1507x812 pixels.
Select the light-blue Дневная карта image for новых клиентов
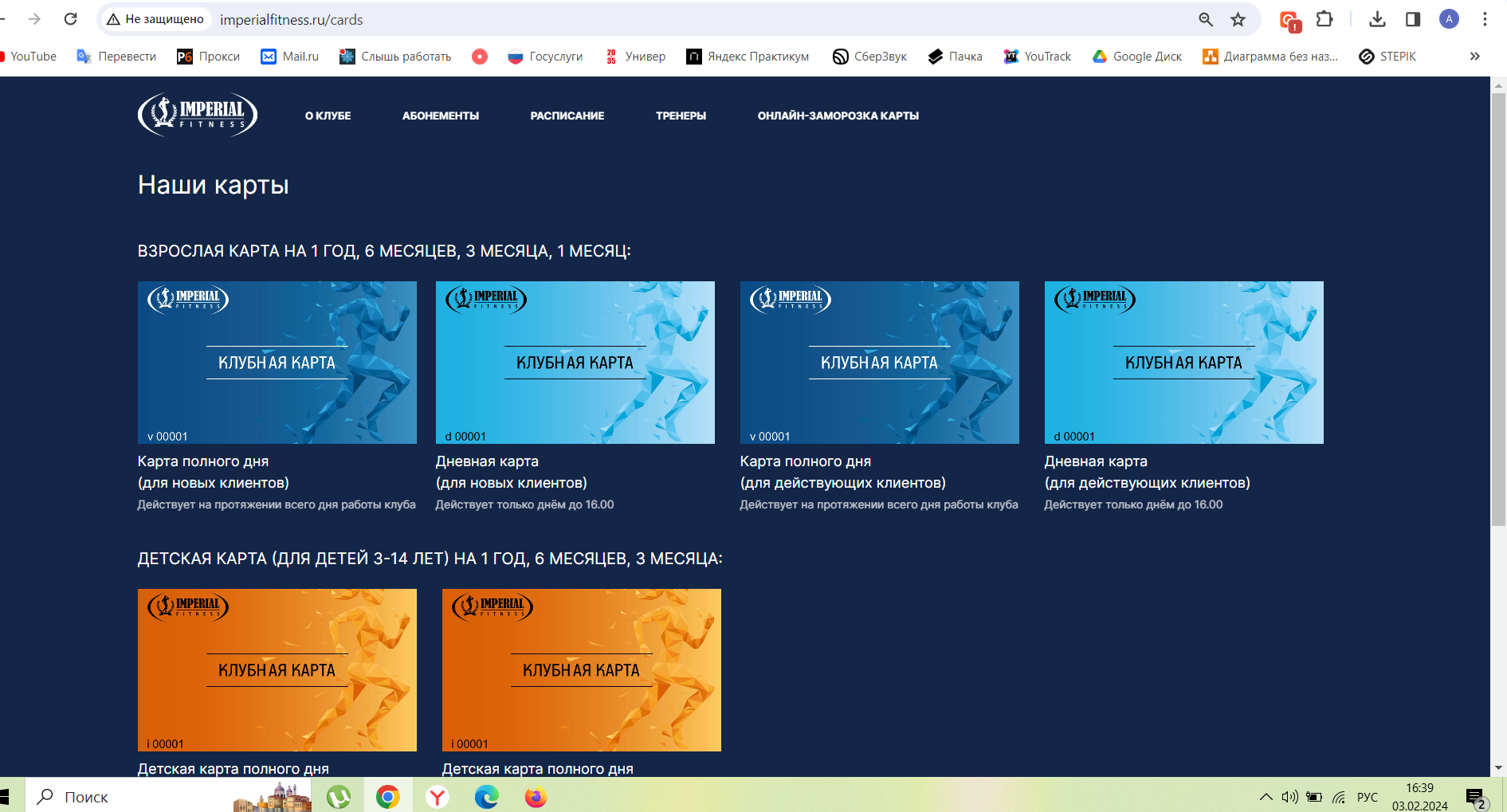575,363
